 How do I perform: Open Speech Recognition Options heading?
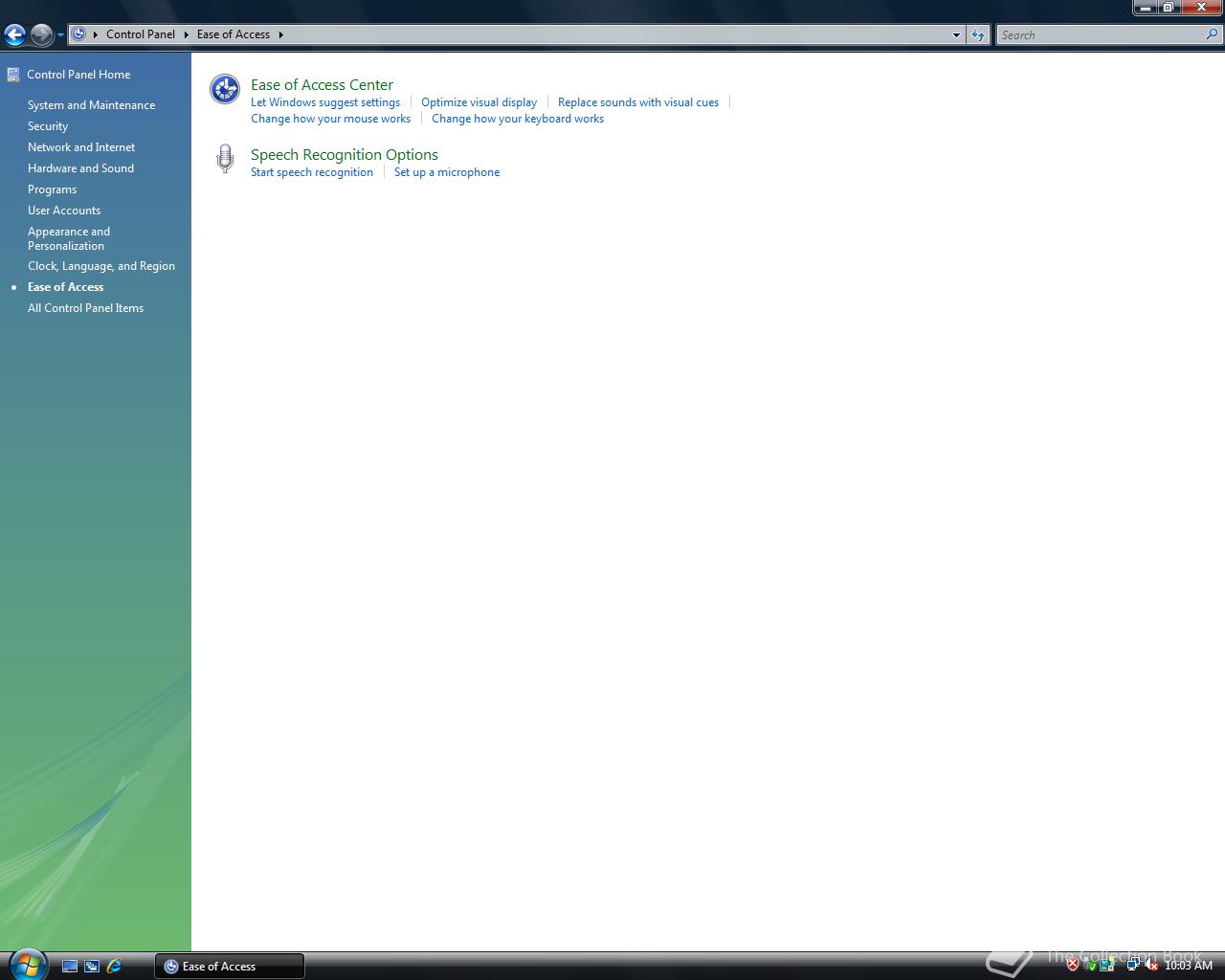tap(345, 155)
